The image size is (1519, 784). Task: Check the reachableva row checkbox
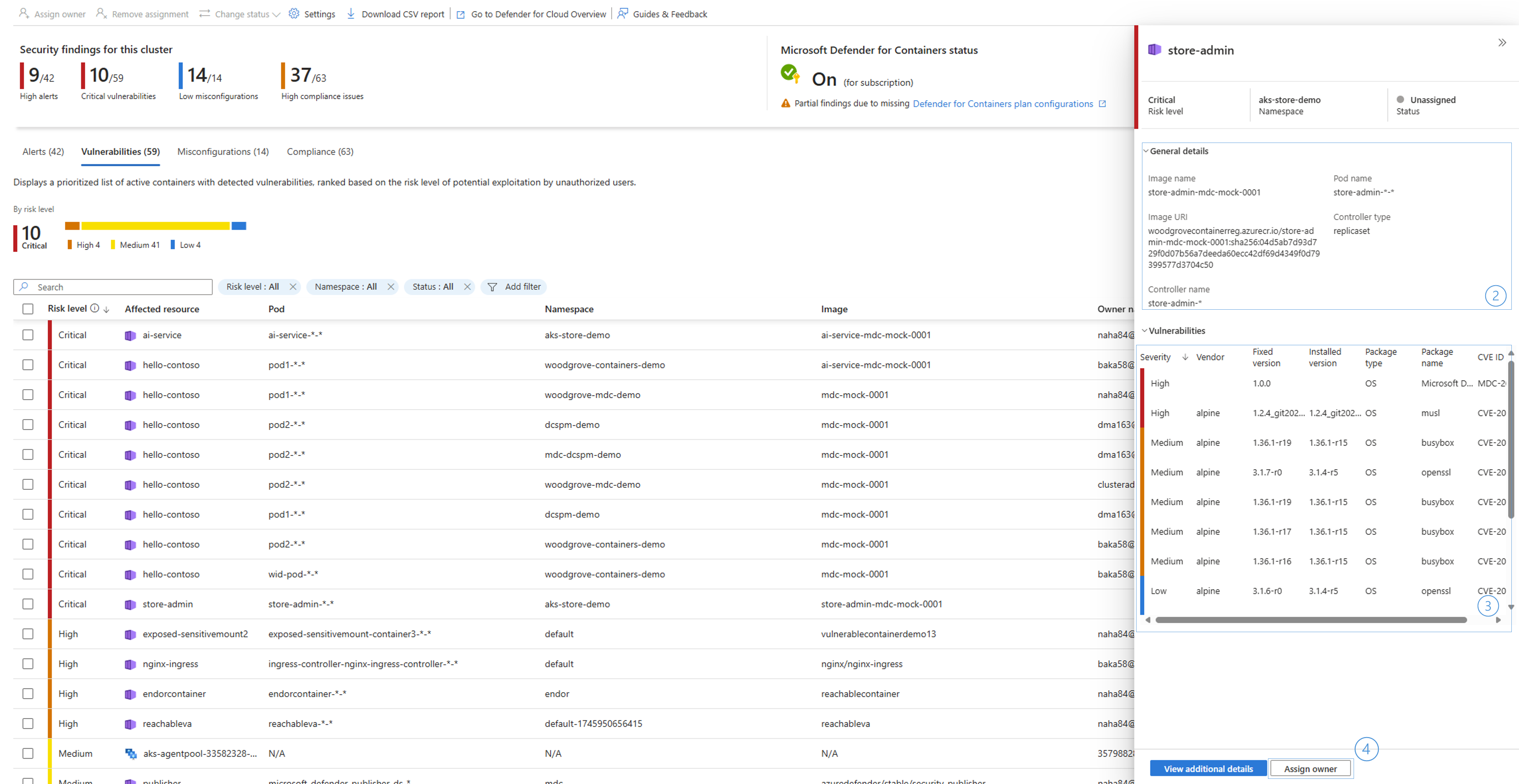click(x=28, y=724)
